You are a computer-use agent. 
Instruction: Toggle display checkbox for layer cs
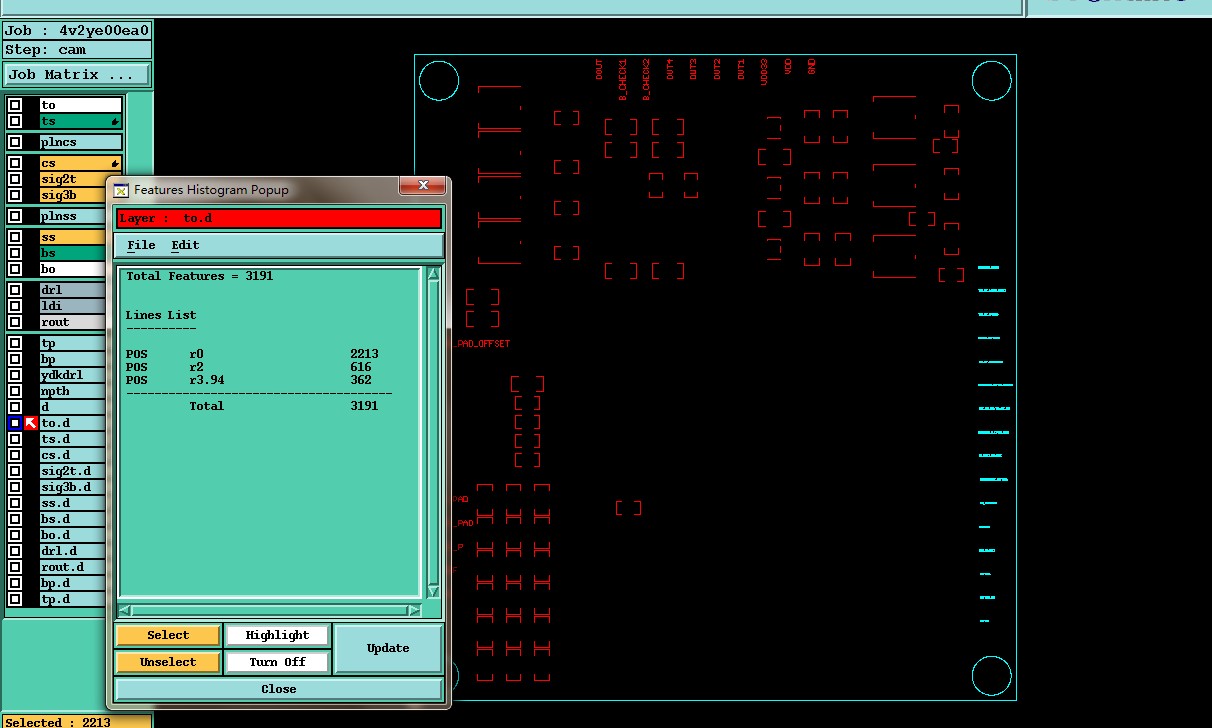(x=15, y=163)
